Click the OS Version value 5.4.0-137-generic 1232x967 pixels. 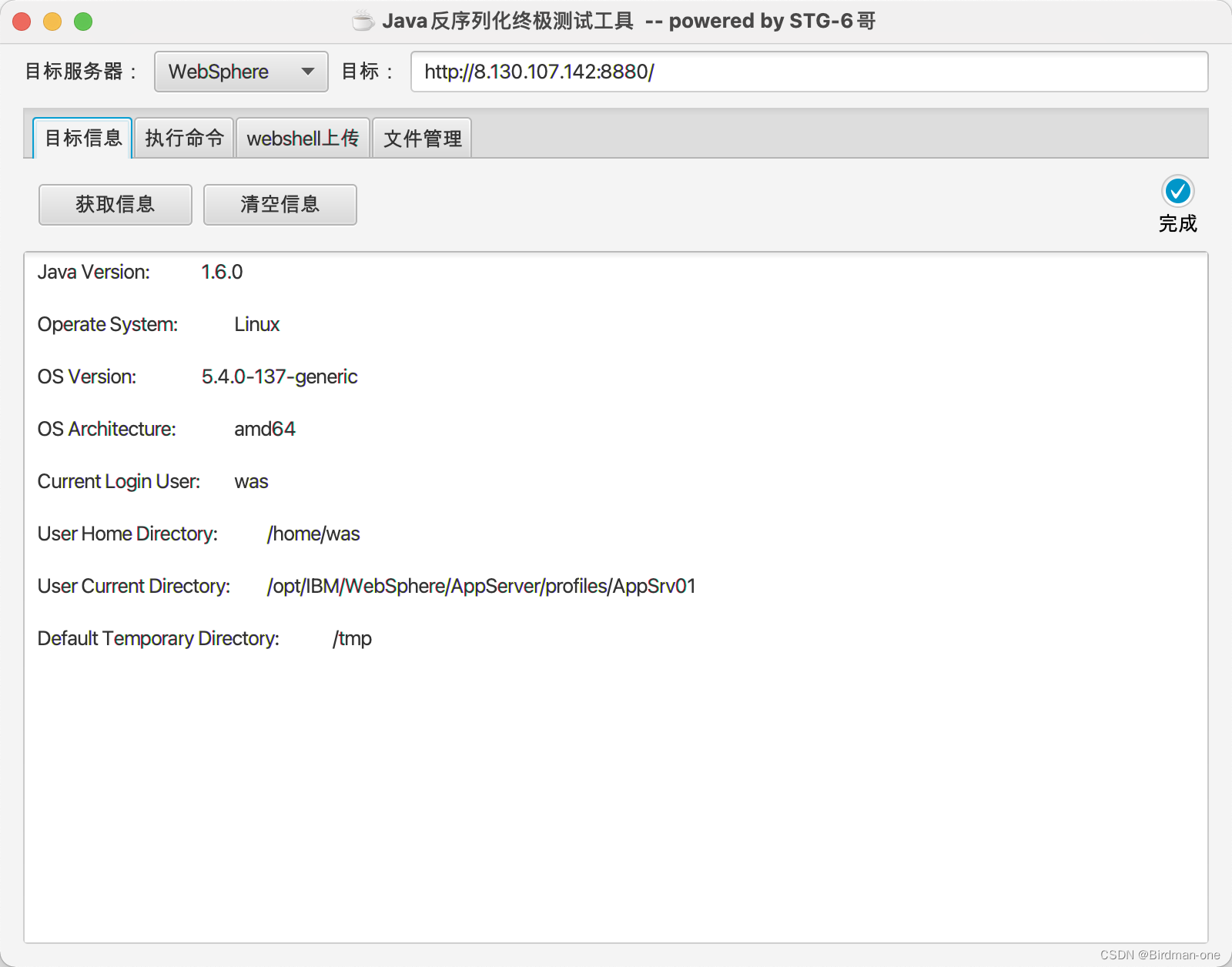pyautogui.click(x=280, y=376)
